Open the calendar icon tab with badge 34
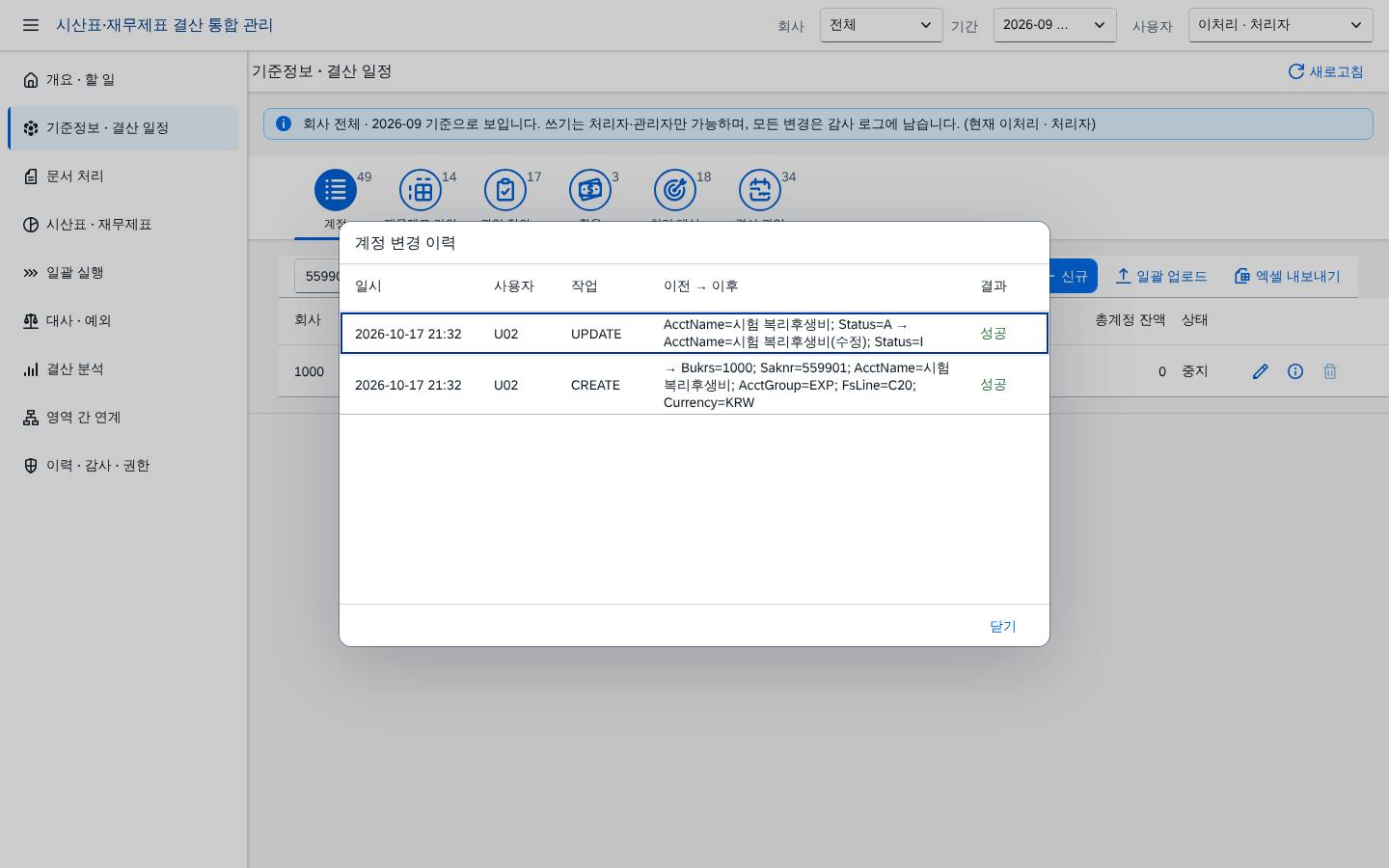This screenshot has width=1389, height=868. click(760, 190)
